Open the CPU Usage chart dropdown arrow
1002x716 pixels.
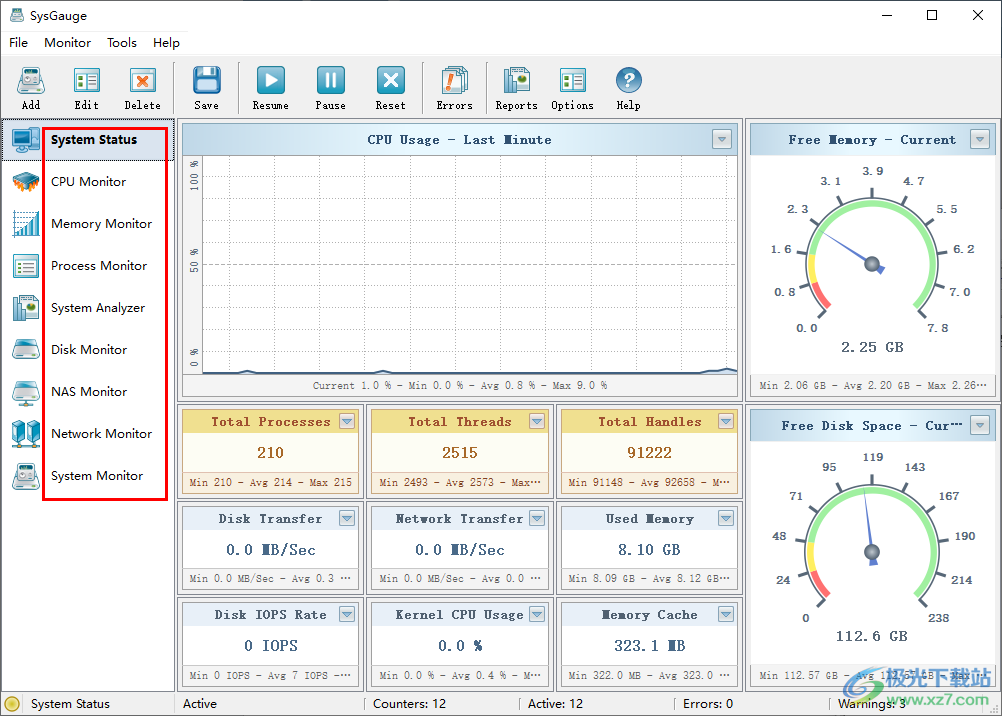coord(721,139)
